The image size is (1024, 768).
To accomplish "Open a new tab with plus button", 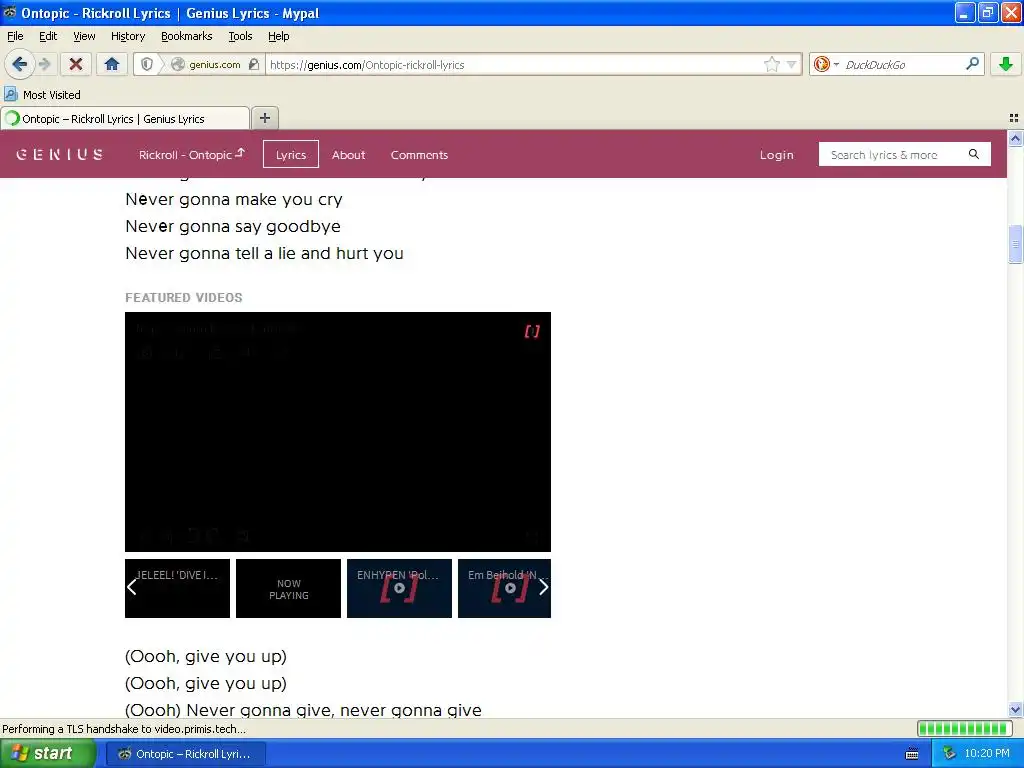I will coord(264,118).
